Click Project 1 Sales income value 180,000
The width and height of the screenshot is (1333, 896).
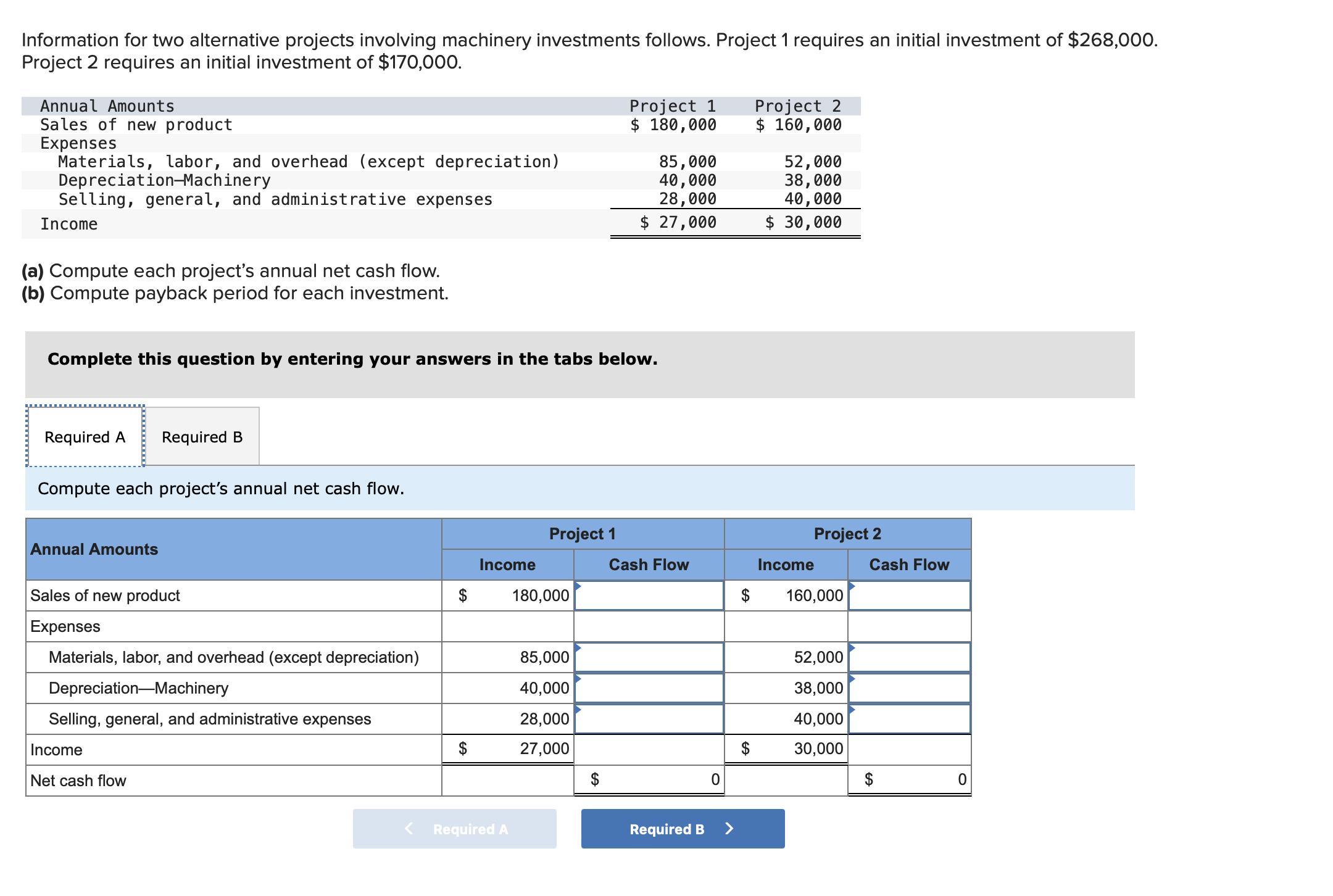click(540, 595)
